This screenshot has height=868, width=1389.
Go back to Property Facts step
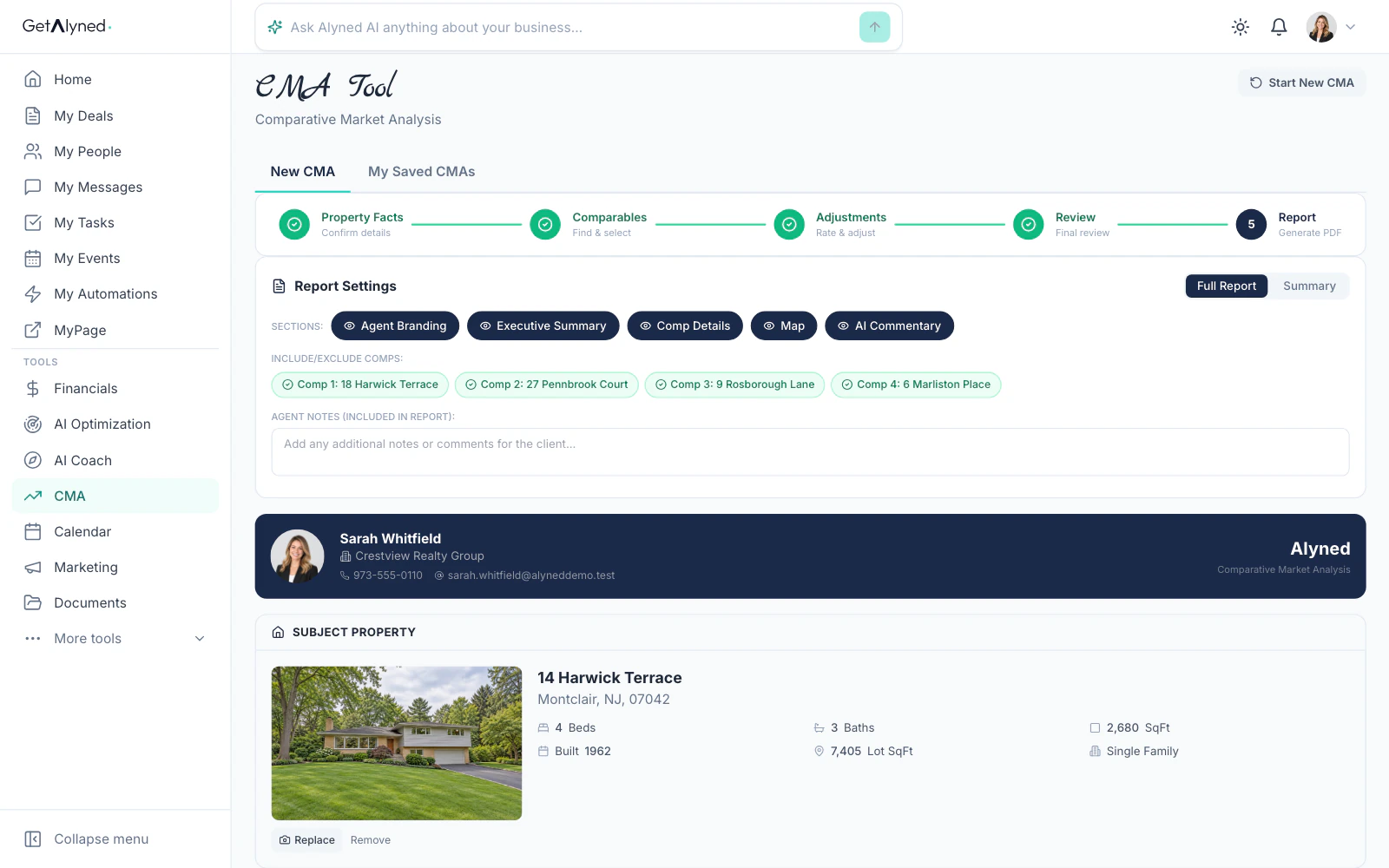(x=341, y=224)
